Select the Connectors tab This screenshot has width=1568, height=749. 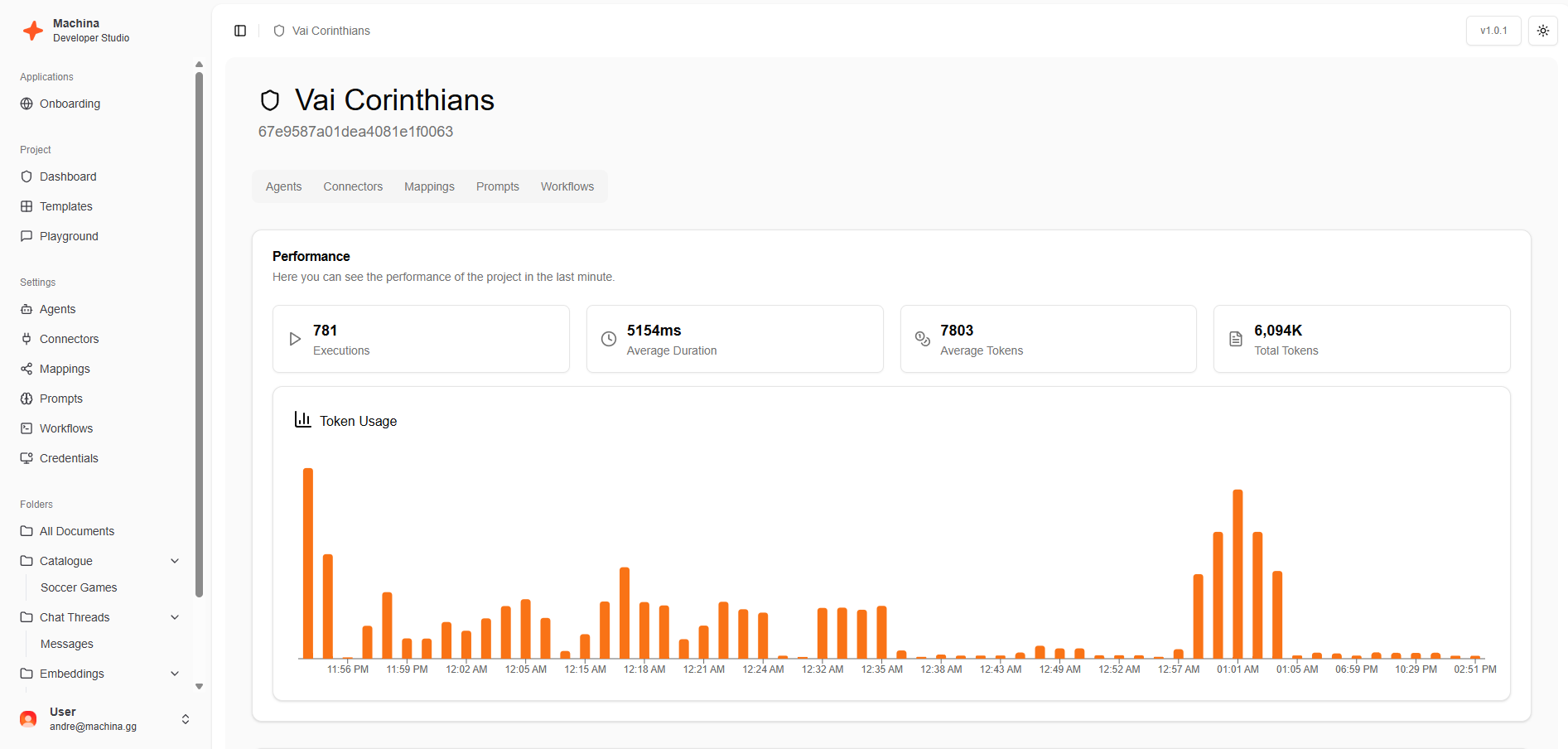point(353,186)
